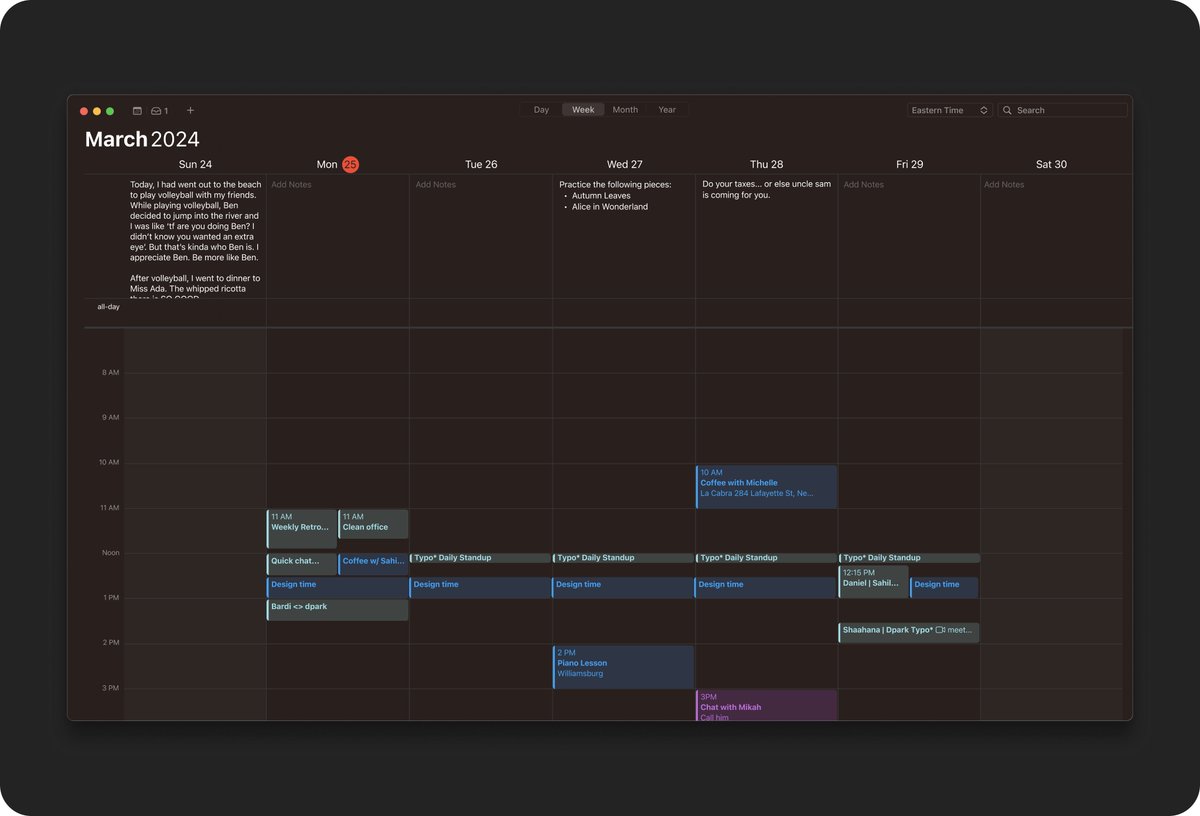
Task: Click the Thu 28 day header
Action: tap(767, 164)
